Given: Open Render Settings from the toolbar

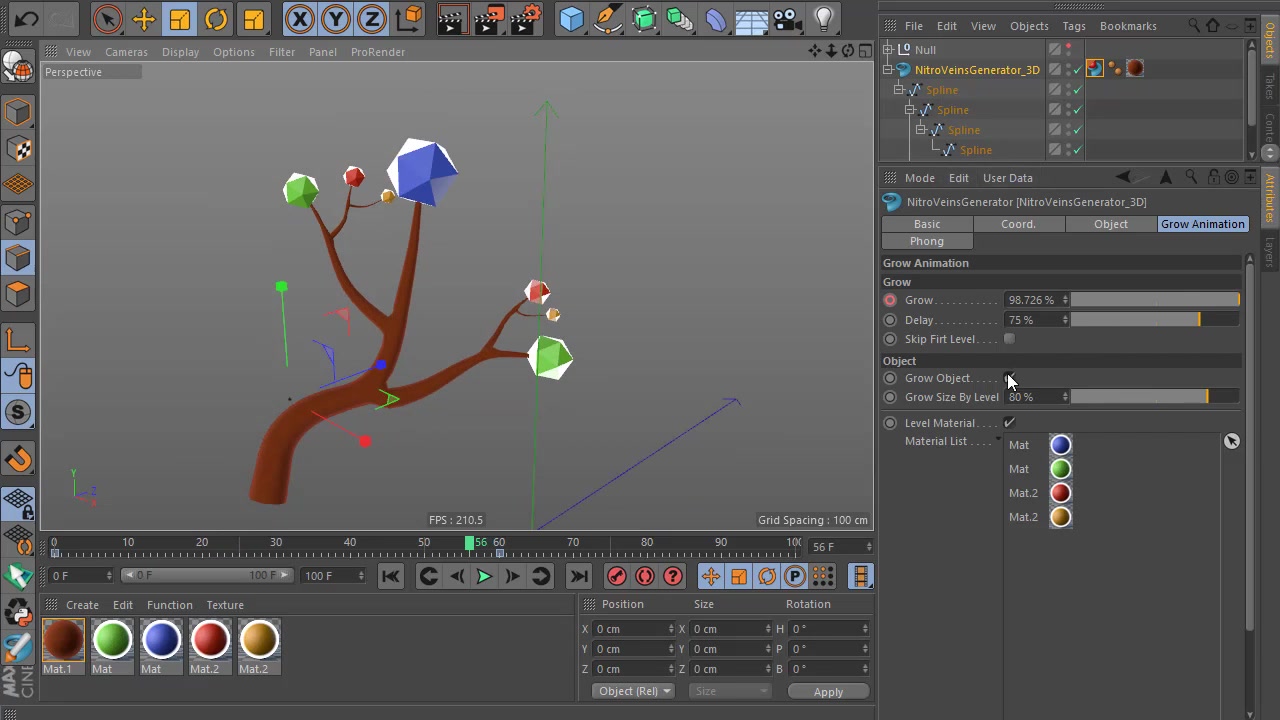Looking at the screenshot, I should (527, 19).
